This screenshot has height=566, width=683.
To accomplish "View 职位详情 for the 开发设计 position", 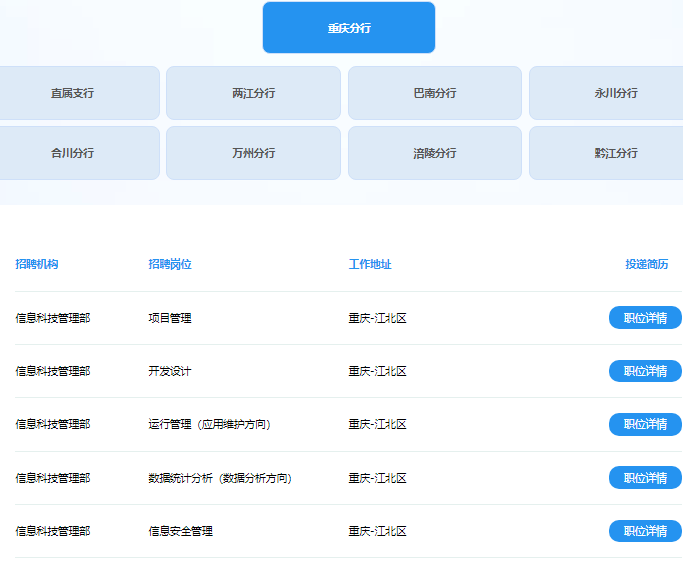I will 645,371.
